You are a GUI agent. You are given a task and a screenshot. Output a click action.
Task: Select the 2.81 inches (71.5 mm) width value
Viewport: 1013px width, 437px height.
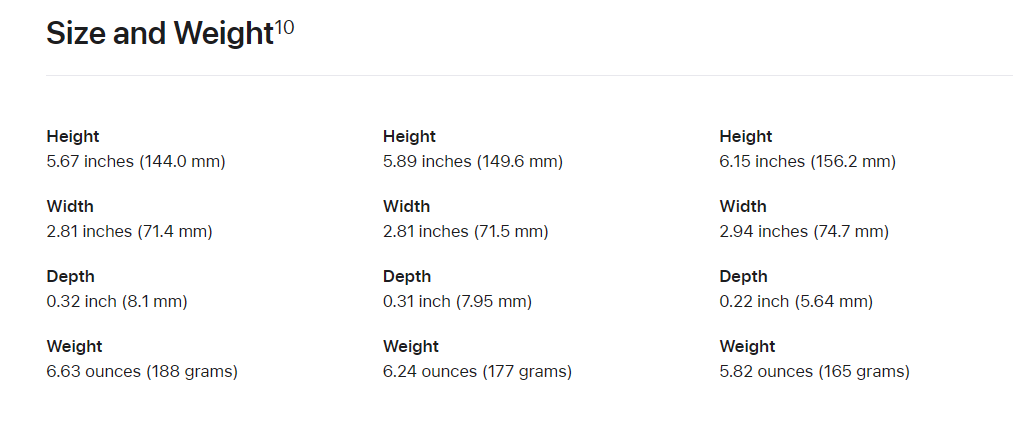coord(465,232)
